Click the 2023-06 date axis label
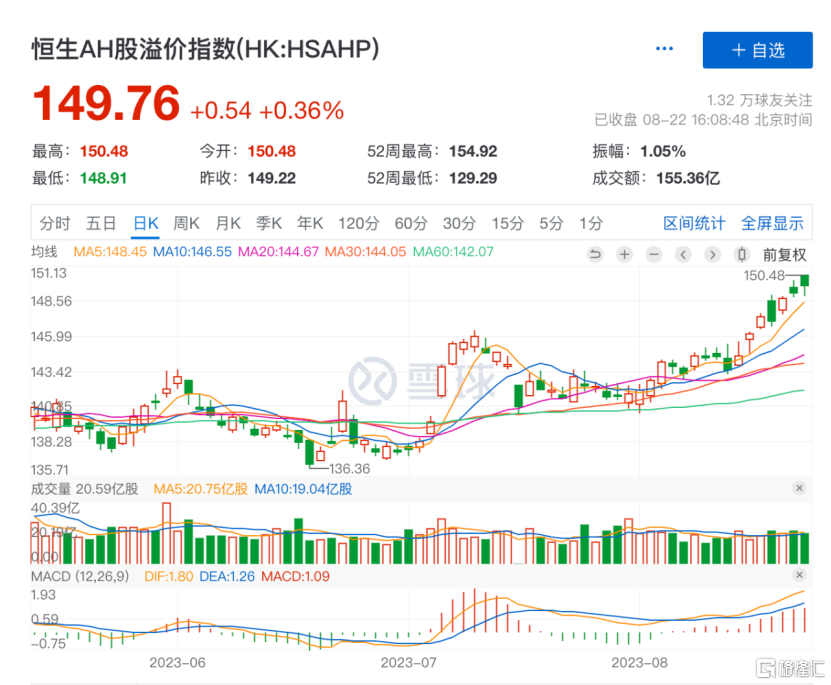The width and height of the screenshot is (831, 685). [x=178, y=663]
